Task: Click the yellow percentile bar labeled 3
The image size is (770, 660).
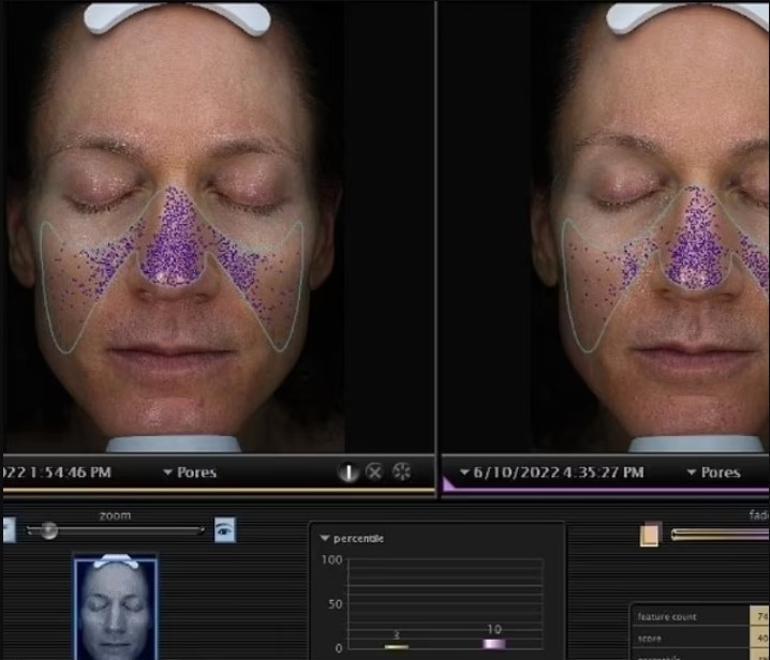Action: click(x=396, y=646)
